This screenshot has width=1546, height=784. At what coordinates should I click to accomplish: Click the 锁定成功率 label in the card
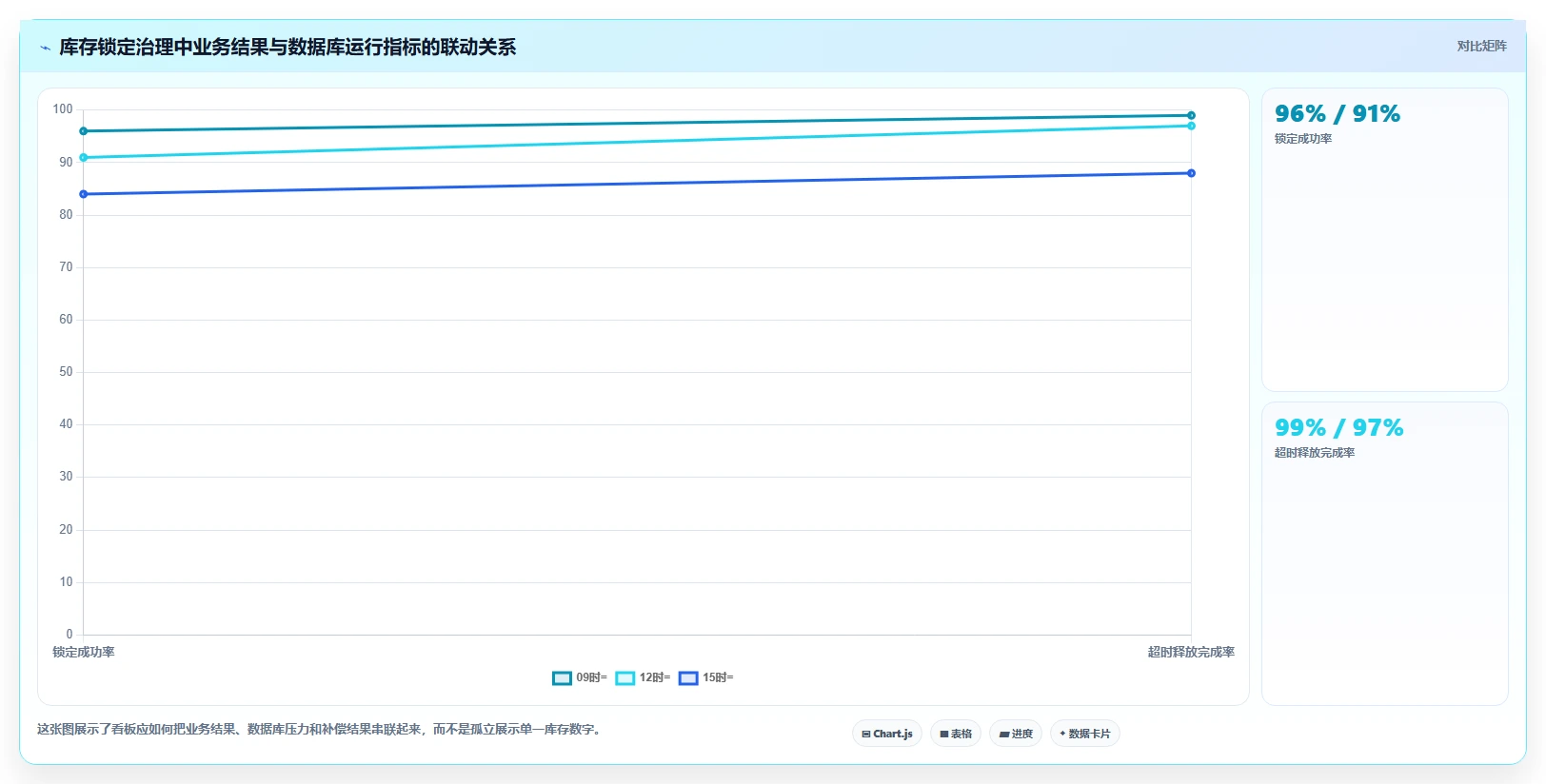click(x=1303, y=139)
